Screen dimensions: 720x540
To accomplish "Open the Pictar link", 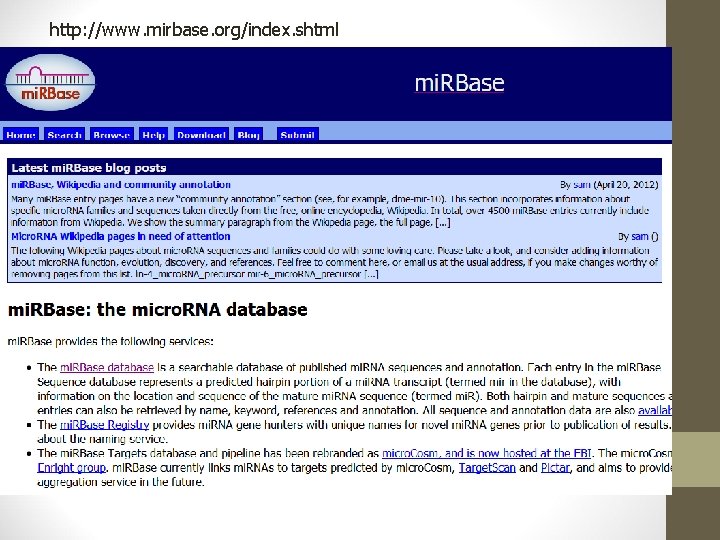I will [x=555, y=467].
